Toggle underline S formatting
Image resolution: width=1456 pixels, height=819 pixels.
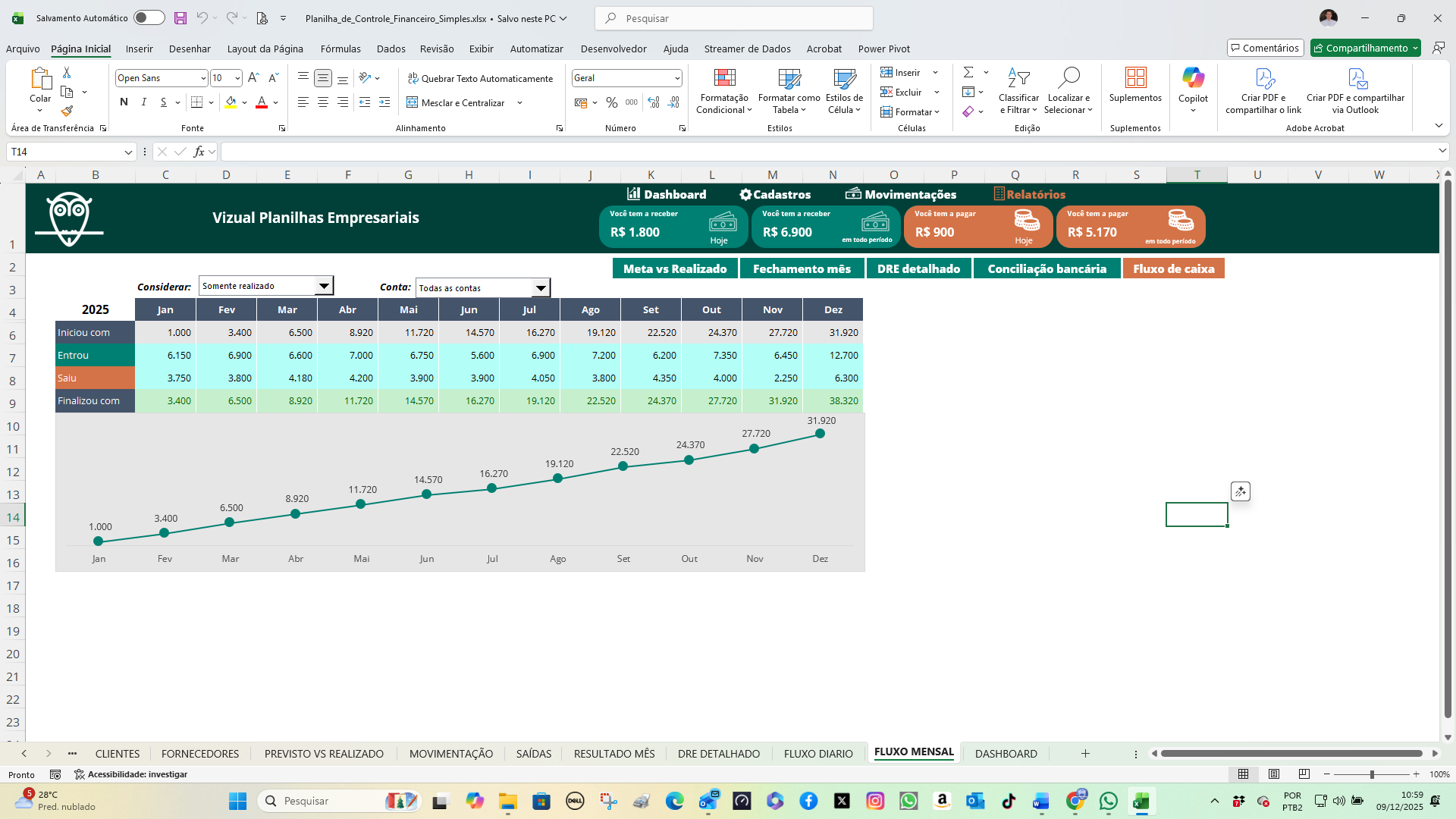point(163,102)
